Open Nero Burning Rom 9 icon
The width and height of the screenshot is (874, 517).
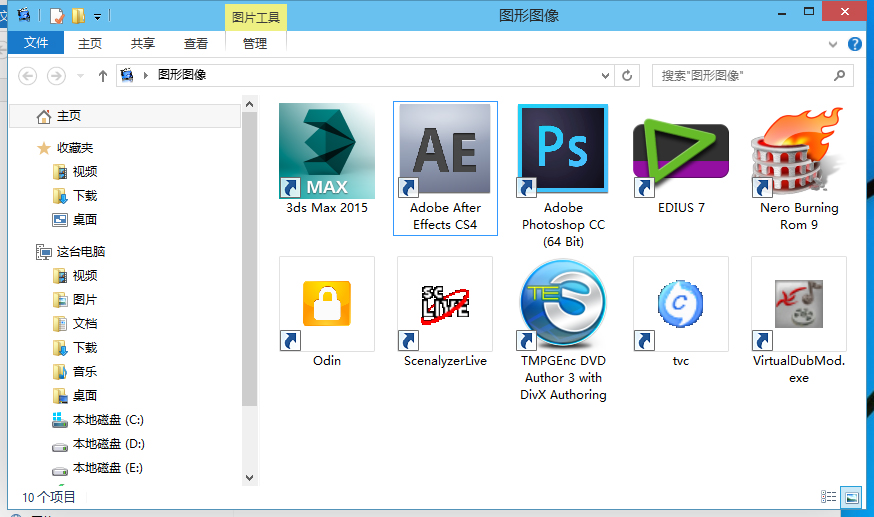point(799,151)
